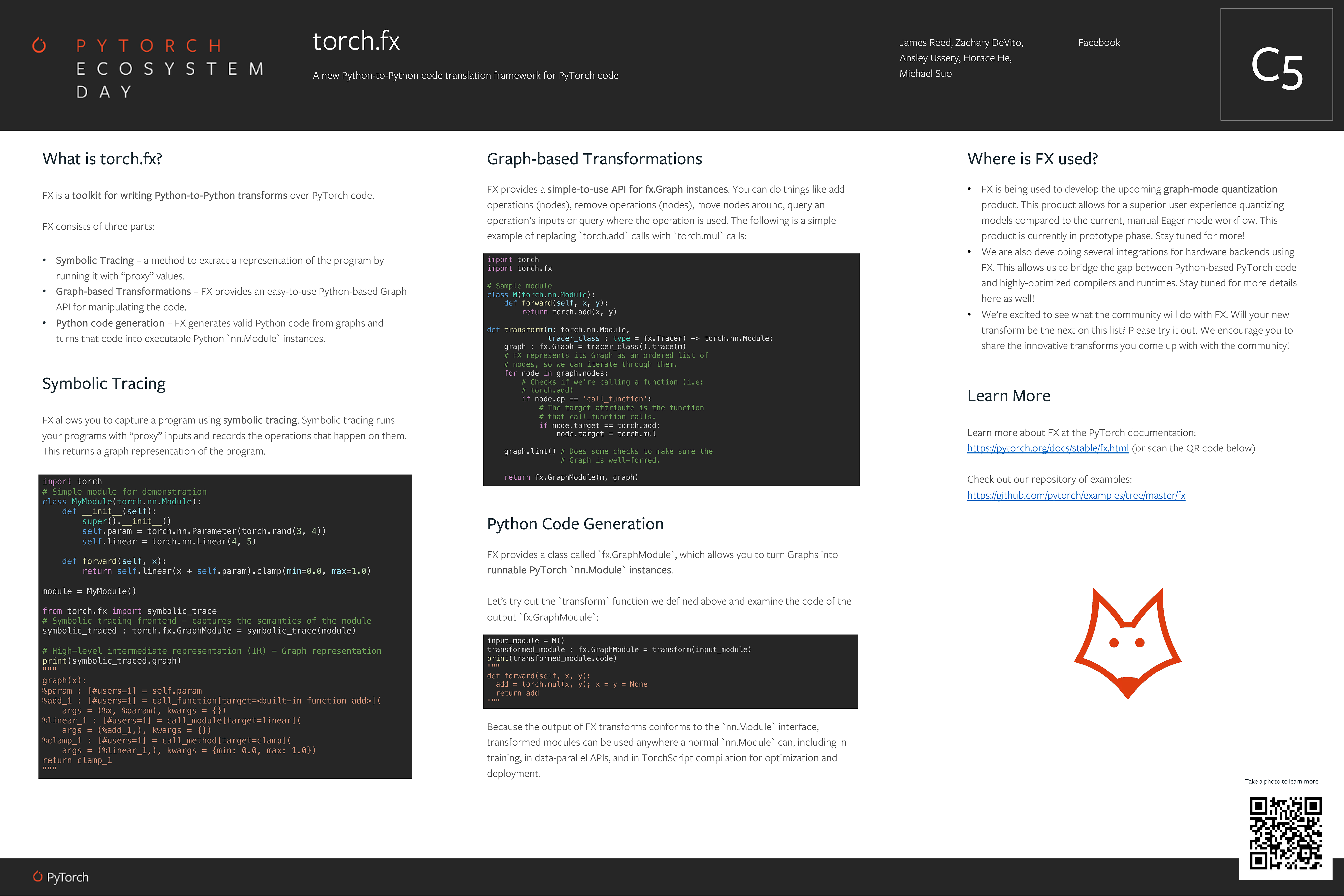This screenshot has width=1344, height=896.
Task: Click the "Learn More" heading
Action: coord(1008,396)
